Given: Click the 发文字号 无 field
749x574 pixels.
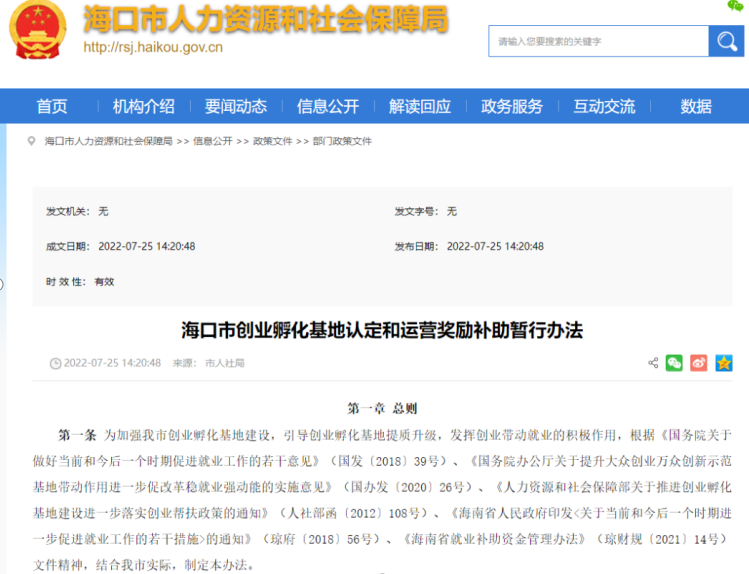Looking at the screenshot, I should coord(426,211).
